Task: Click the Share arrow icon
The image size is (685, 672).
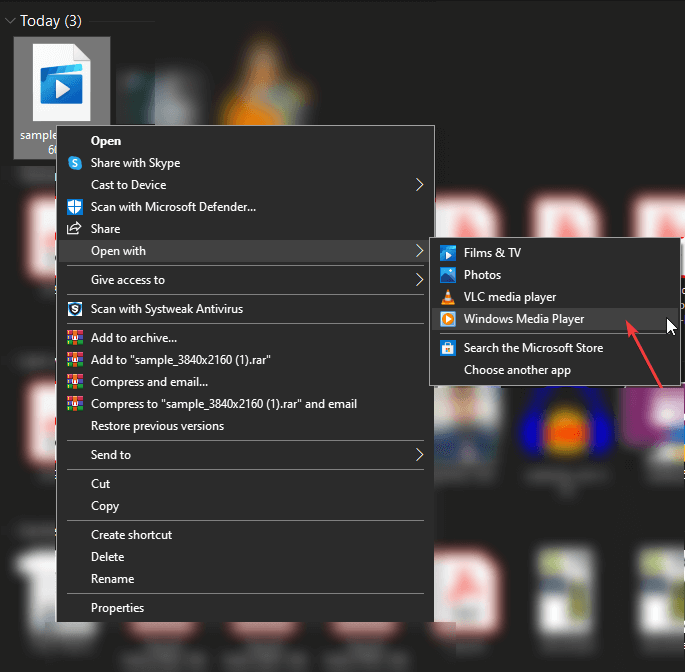Action: point(74,228)
